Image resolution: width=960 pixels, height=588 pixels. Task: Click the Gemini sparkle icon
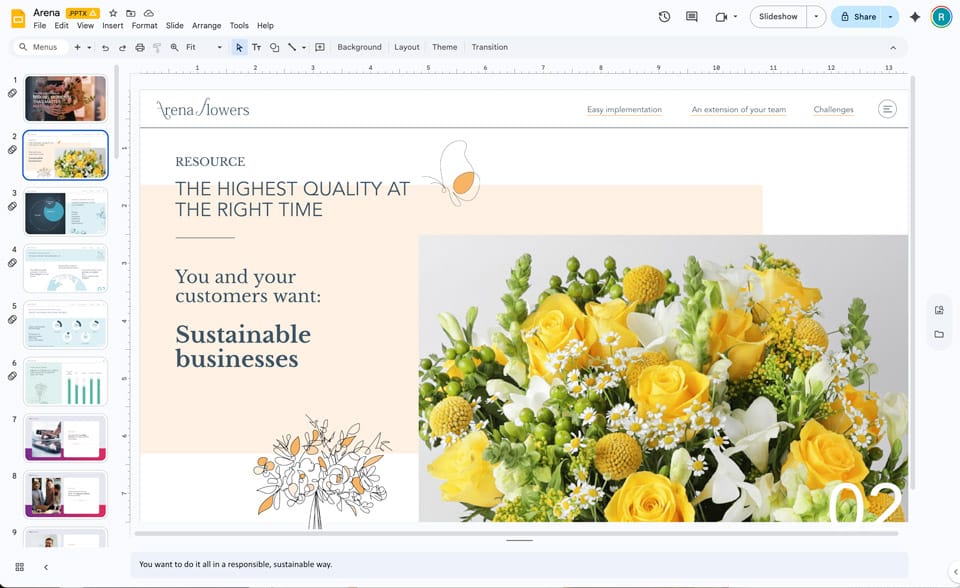coord(914,17)
